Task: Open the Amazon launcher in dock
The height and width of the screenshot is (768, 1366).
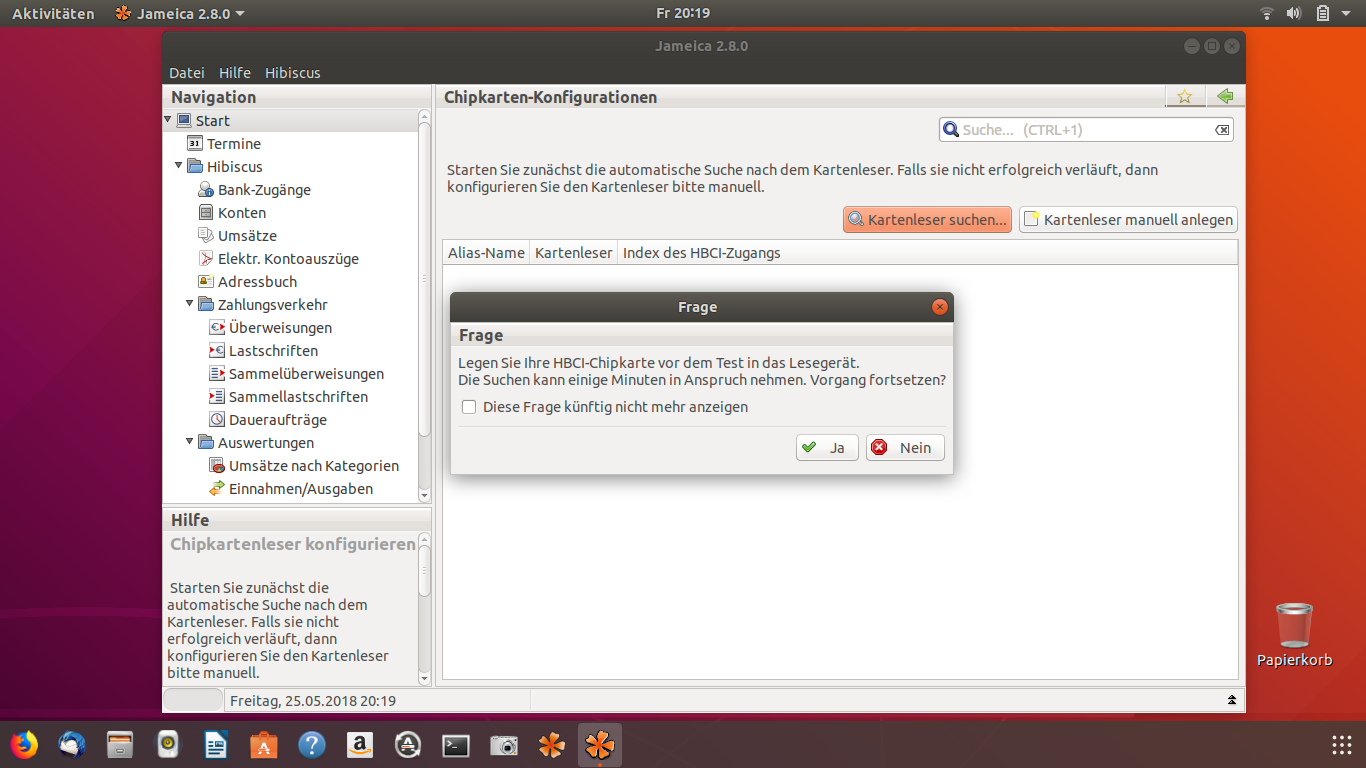Action: click(360, 745)
